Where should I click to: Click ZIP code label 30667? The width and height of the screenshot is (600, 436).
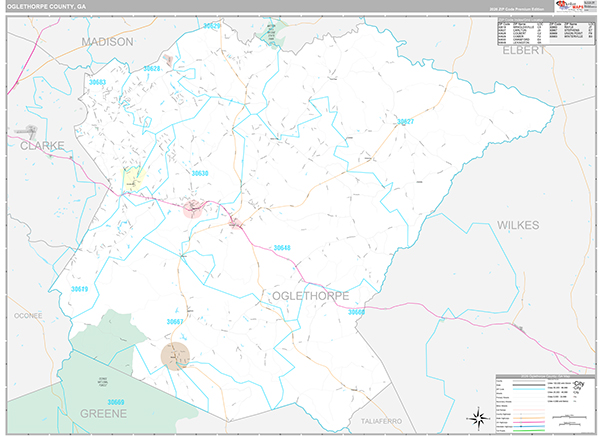175,322
